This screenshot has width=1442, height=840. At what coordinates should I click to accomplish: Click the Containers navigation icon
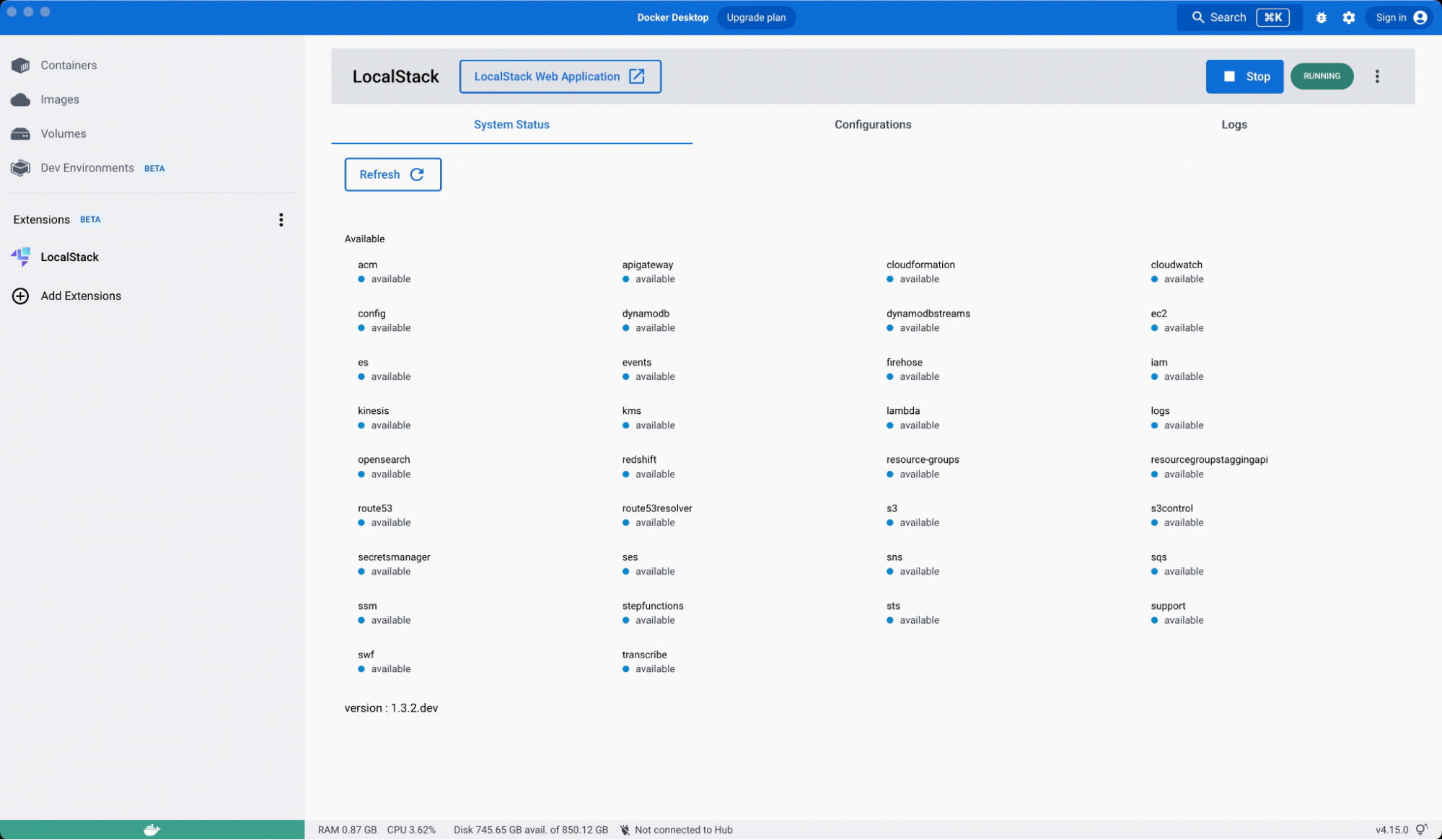pos(20,65)
